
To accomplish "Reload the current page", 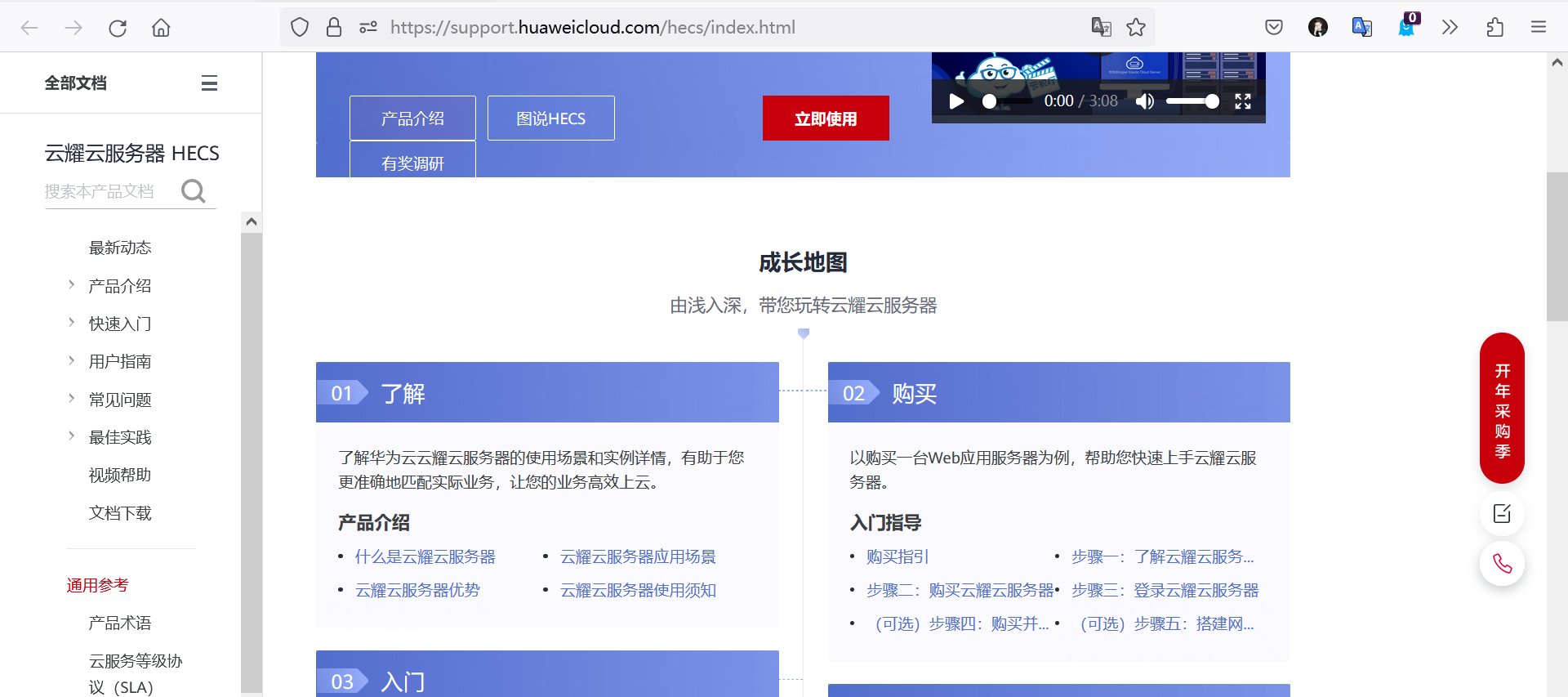I will (x=118, y=28).
